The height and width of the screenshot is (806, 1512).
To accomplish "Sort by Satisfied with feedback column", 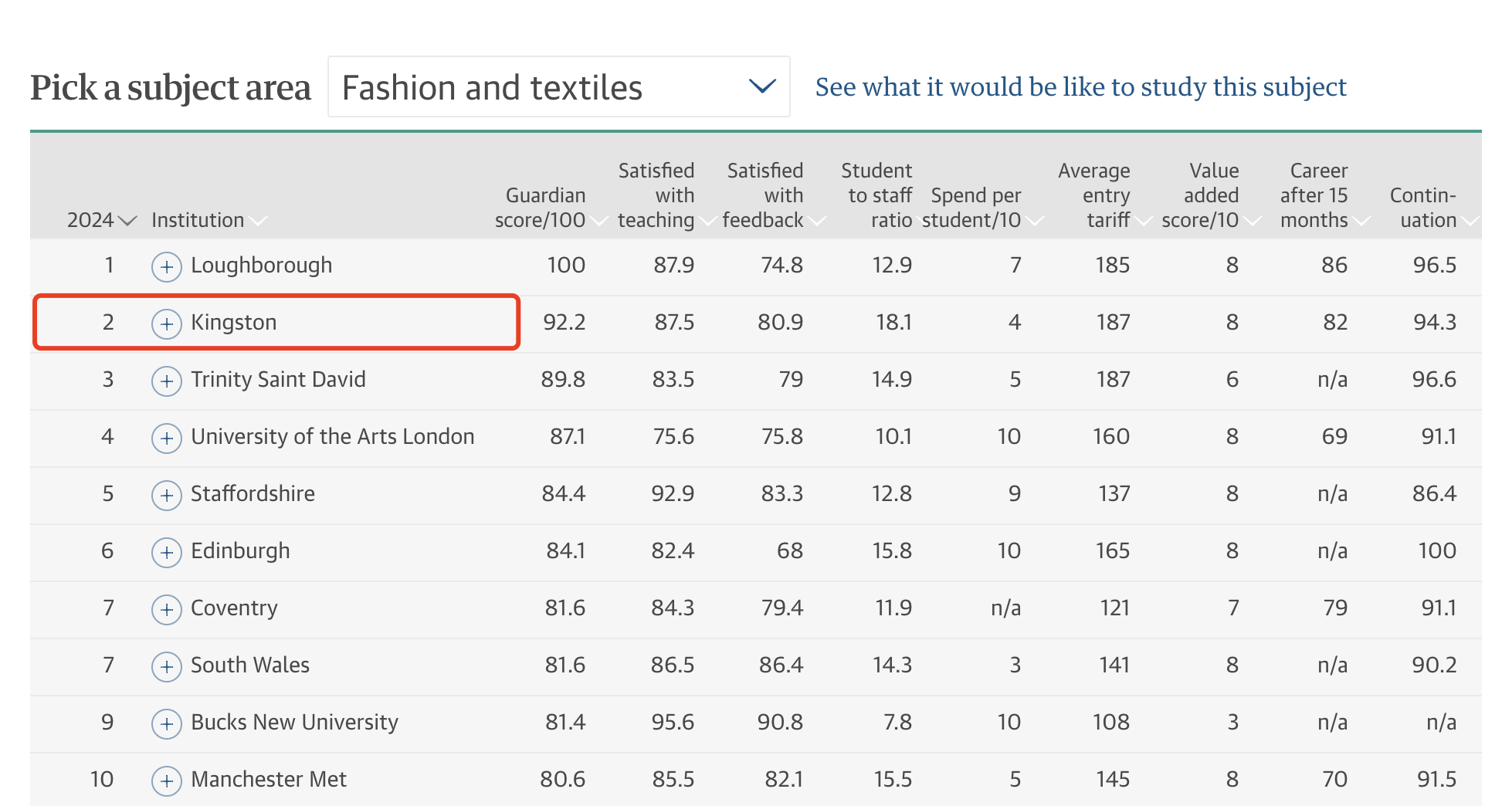I will point(773,195).
